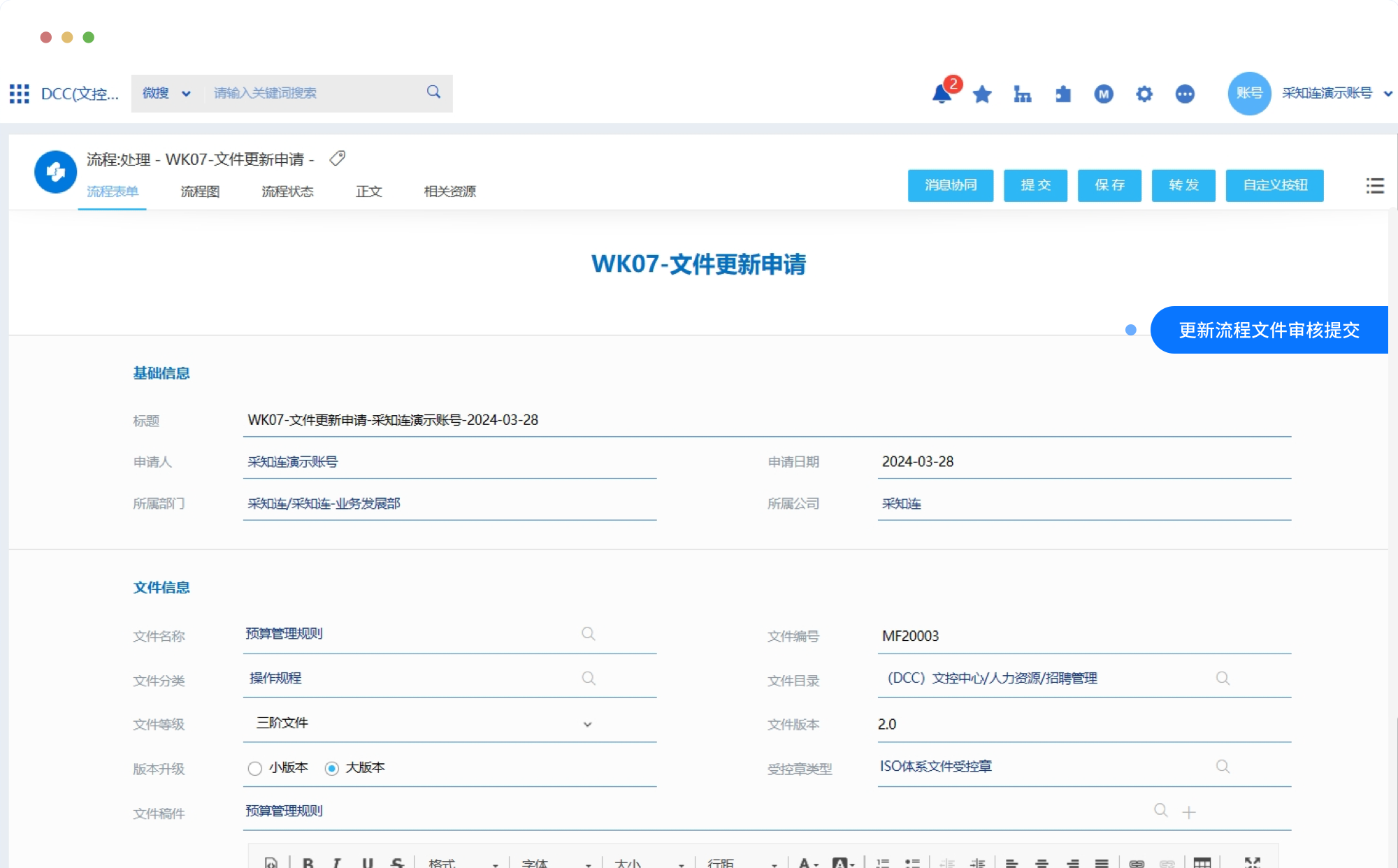Screen dimensions: 1398x868
Task: Expand the 文件等级 dropdown
Action: 587,724
